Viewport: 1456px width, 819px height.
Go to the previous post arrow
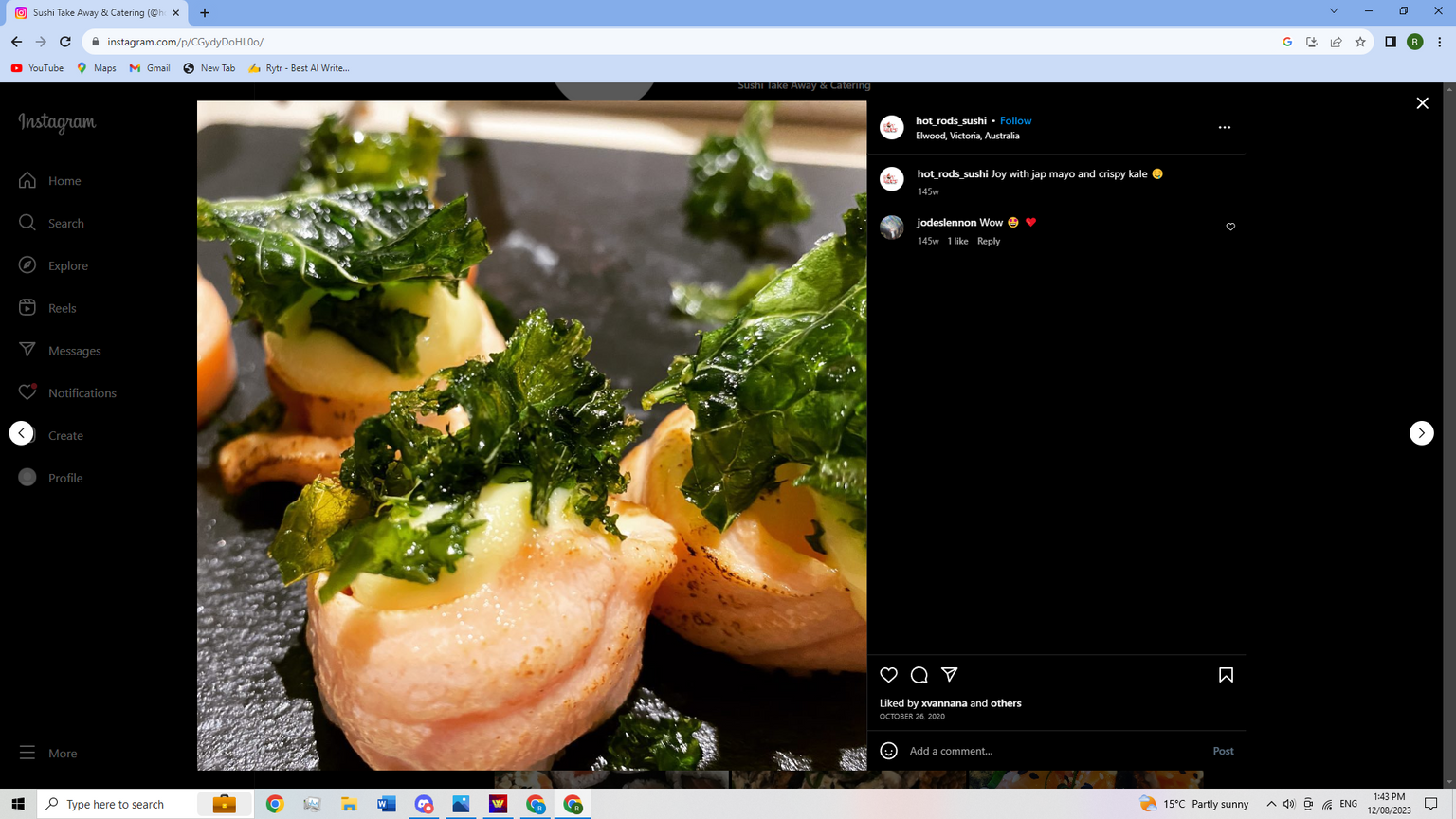click(22, 433)
